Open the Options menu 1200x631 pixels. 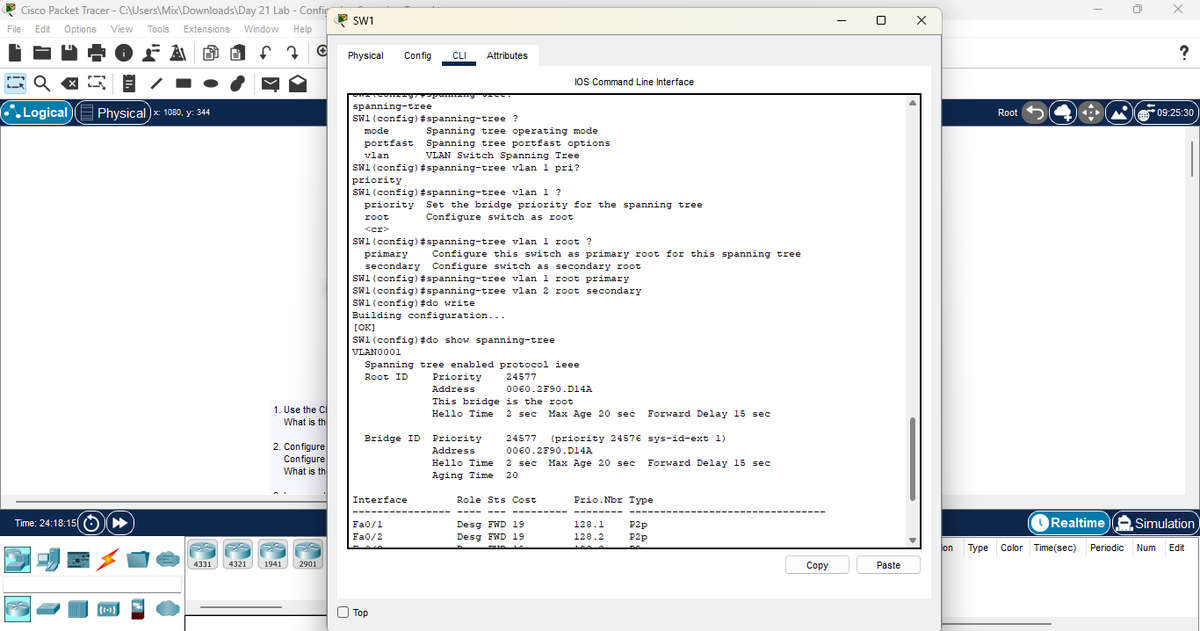80,29
